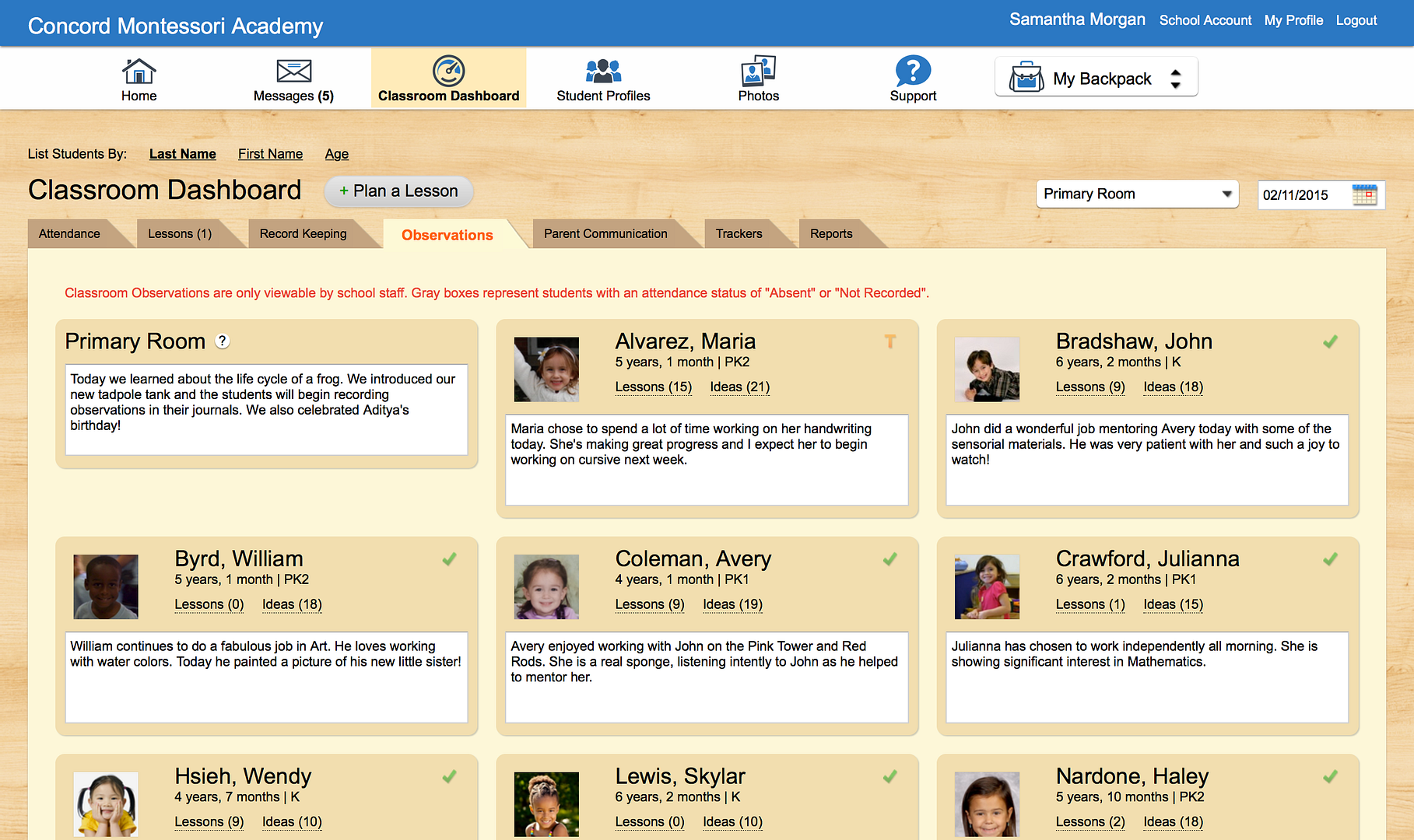This screenshot has width=1414, height=840.
Task: Open Ideas (10) for Lewis, Skylar
Action: [732, 821]
